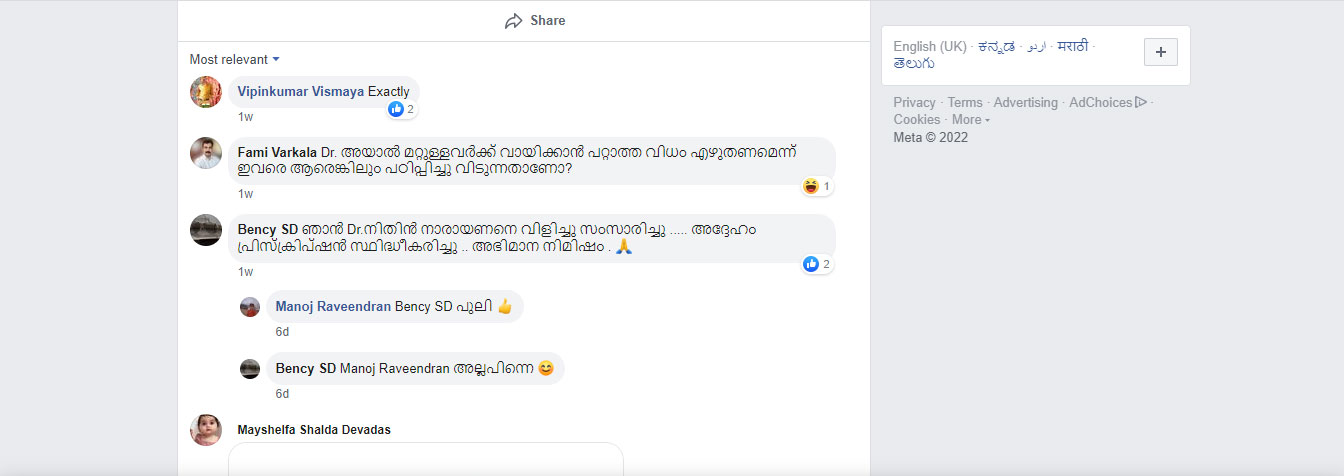Open Manoj Raveendran's profile name link
1344x476 pixels.
(x=333, y=306)
